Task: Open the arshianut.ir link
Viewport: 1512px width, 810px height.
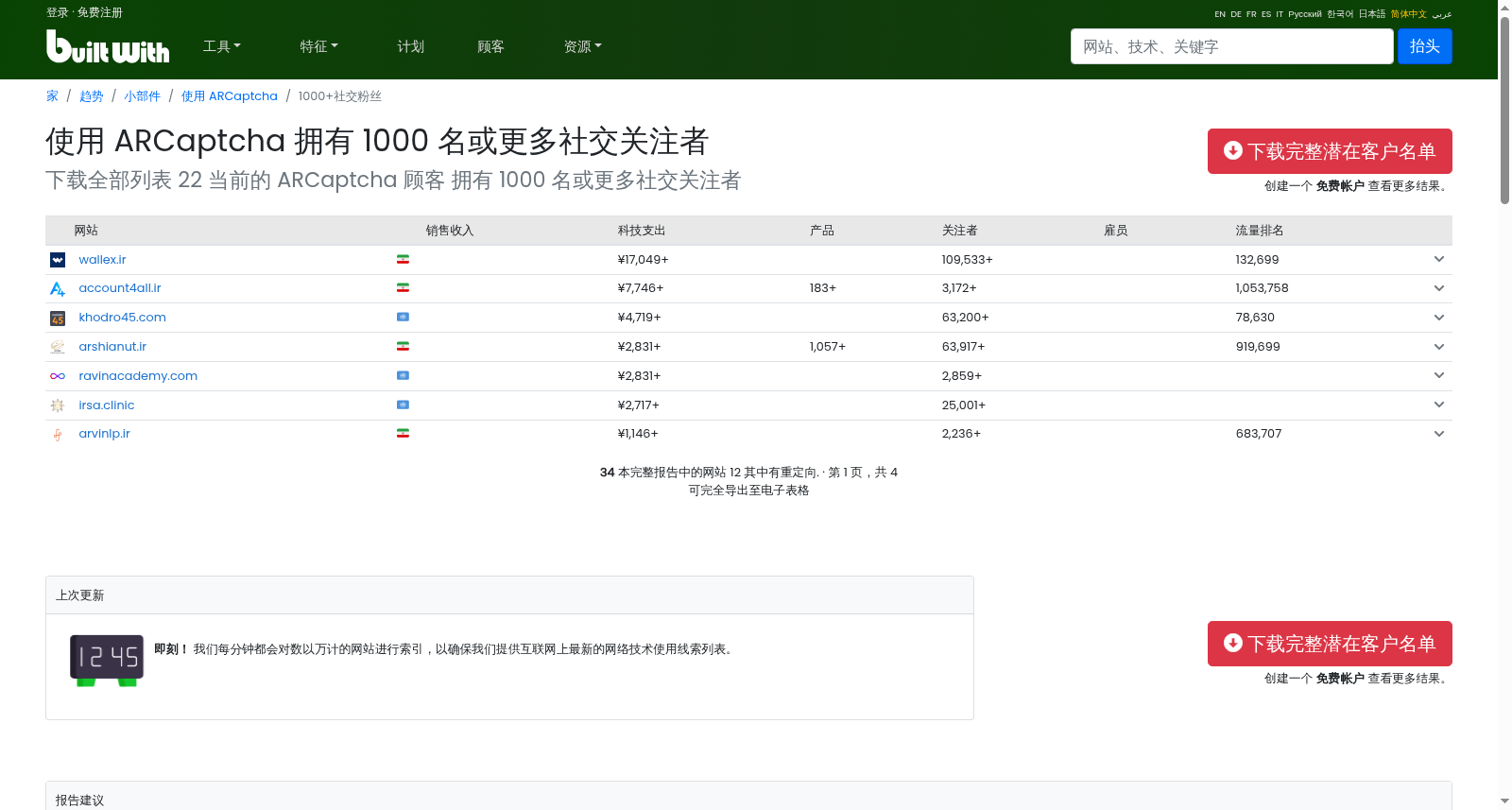Action: coord(112,347)
